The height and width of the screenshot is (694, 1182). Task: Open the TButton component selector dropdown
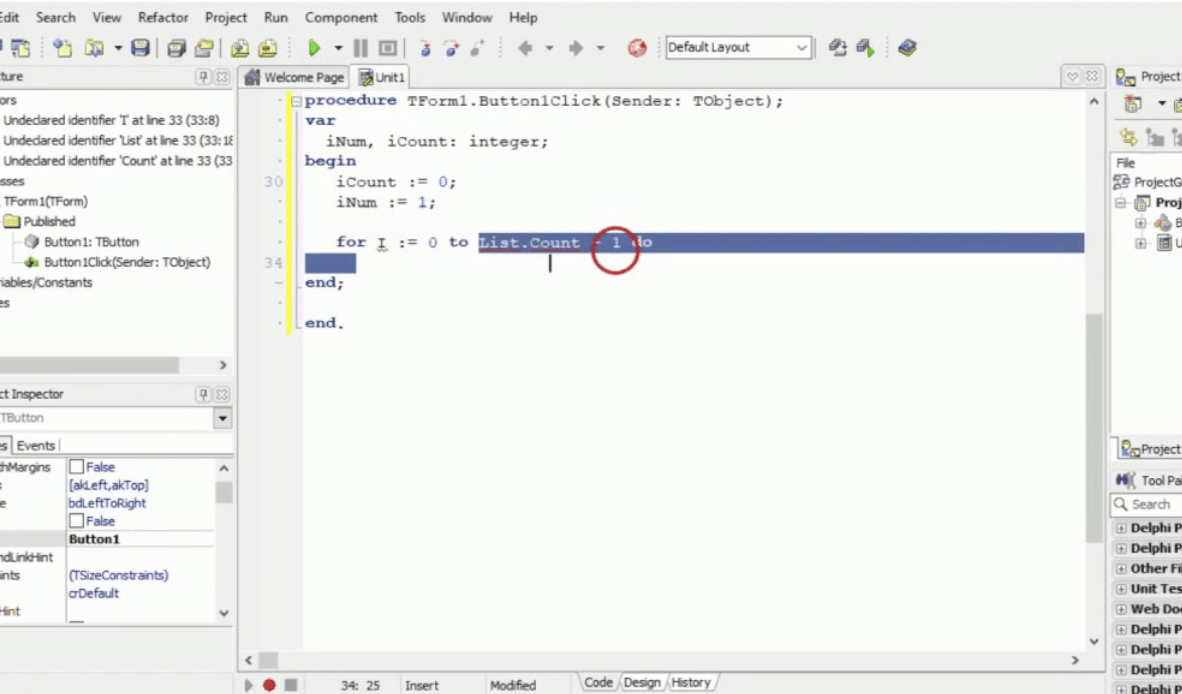[x=222, y=418]
